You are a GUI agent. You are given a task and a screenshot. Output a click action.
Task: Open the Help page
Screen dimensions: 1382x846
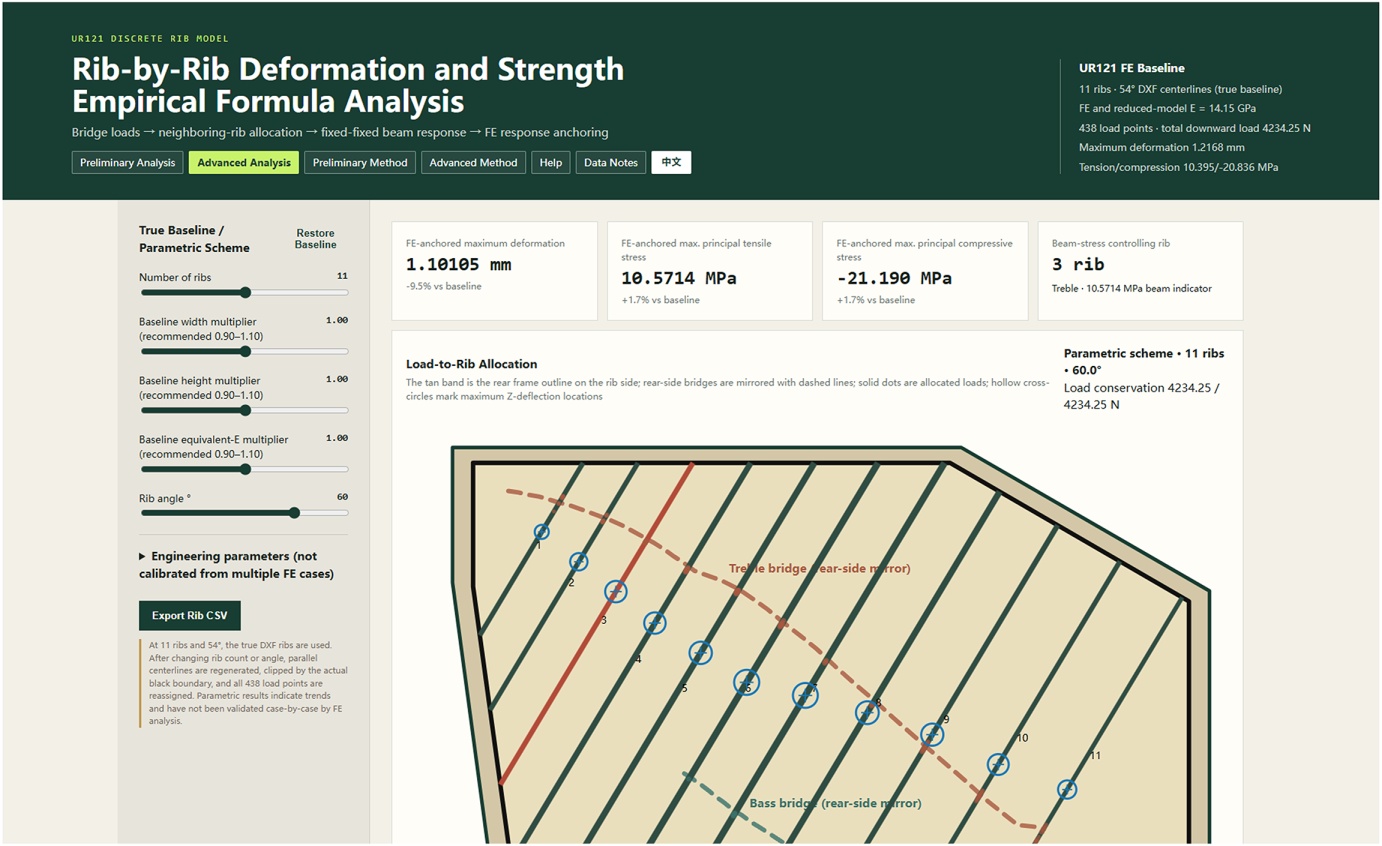[551, 163]
